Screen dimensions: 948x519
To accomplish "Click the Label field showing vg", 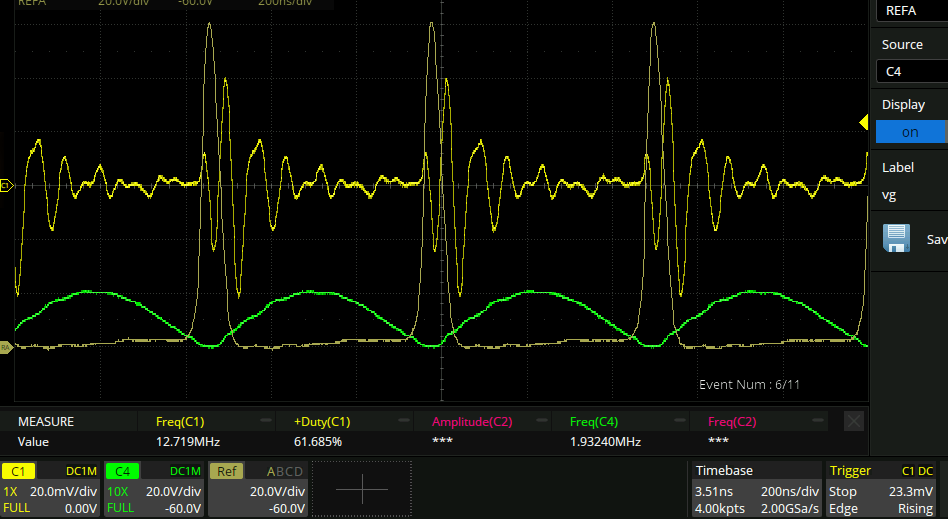I will (x=909, y=195).
